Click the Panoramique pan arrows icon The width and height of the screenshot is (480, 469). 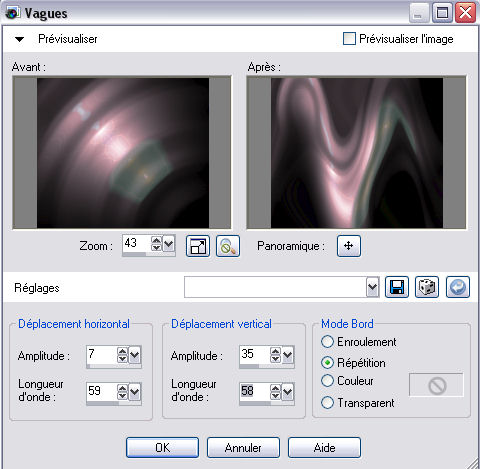coord(349,246)
